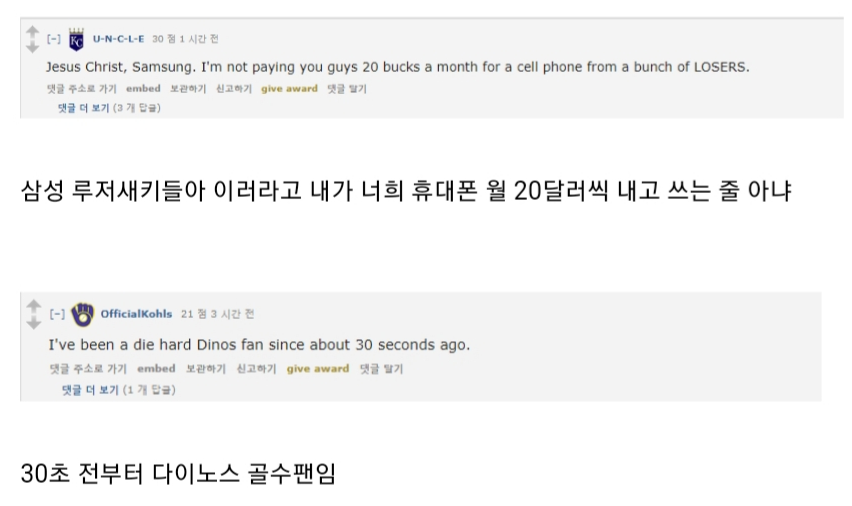Image resolution: width=852 pixels, height=506 pixels.
Task: Give award to the Dinos fan comment
Action: click(x=318, y=369)
